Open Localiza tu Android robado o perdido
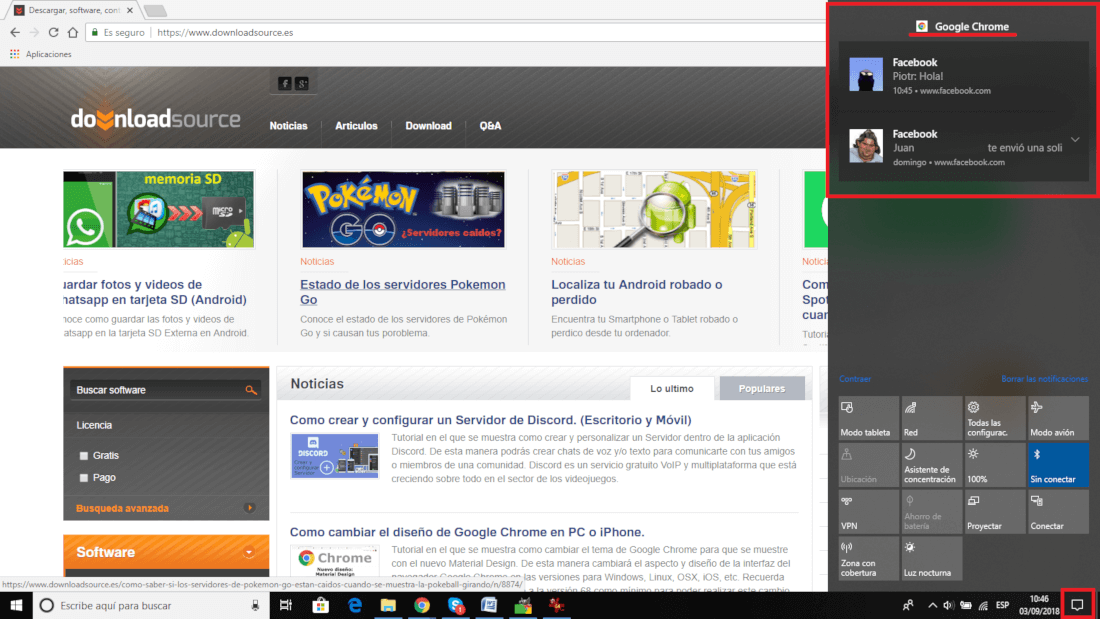The height and width of the screenshot is (619, 1100). [636, 292]
